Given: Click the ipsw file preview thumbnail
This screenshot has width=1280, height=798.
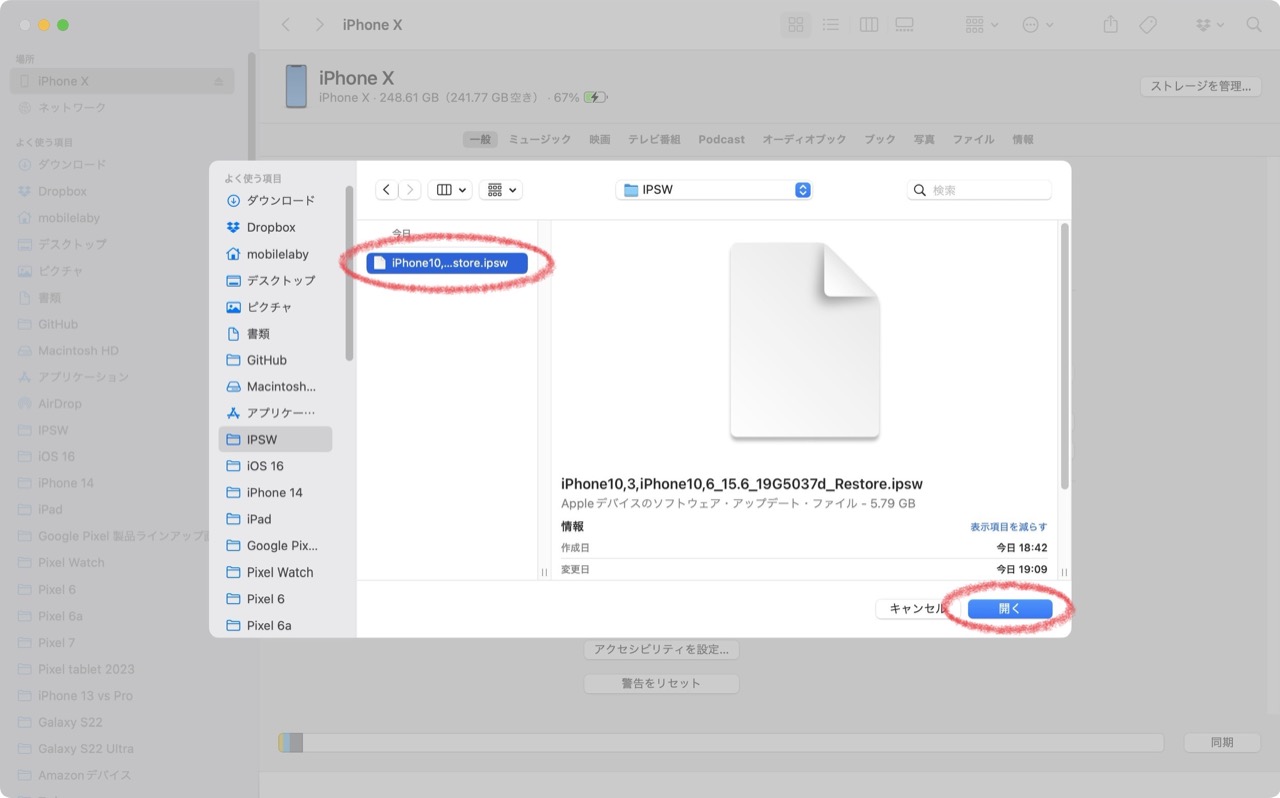Looking at the screenshot, I should click(805, 341).
